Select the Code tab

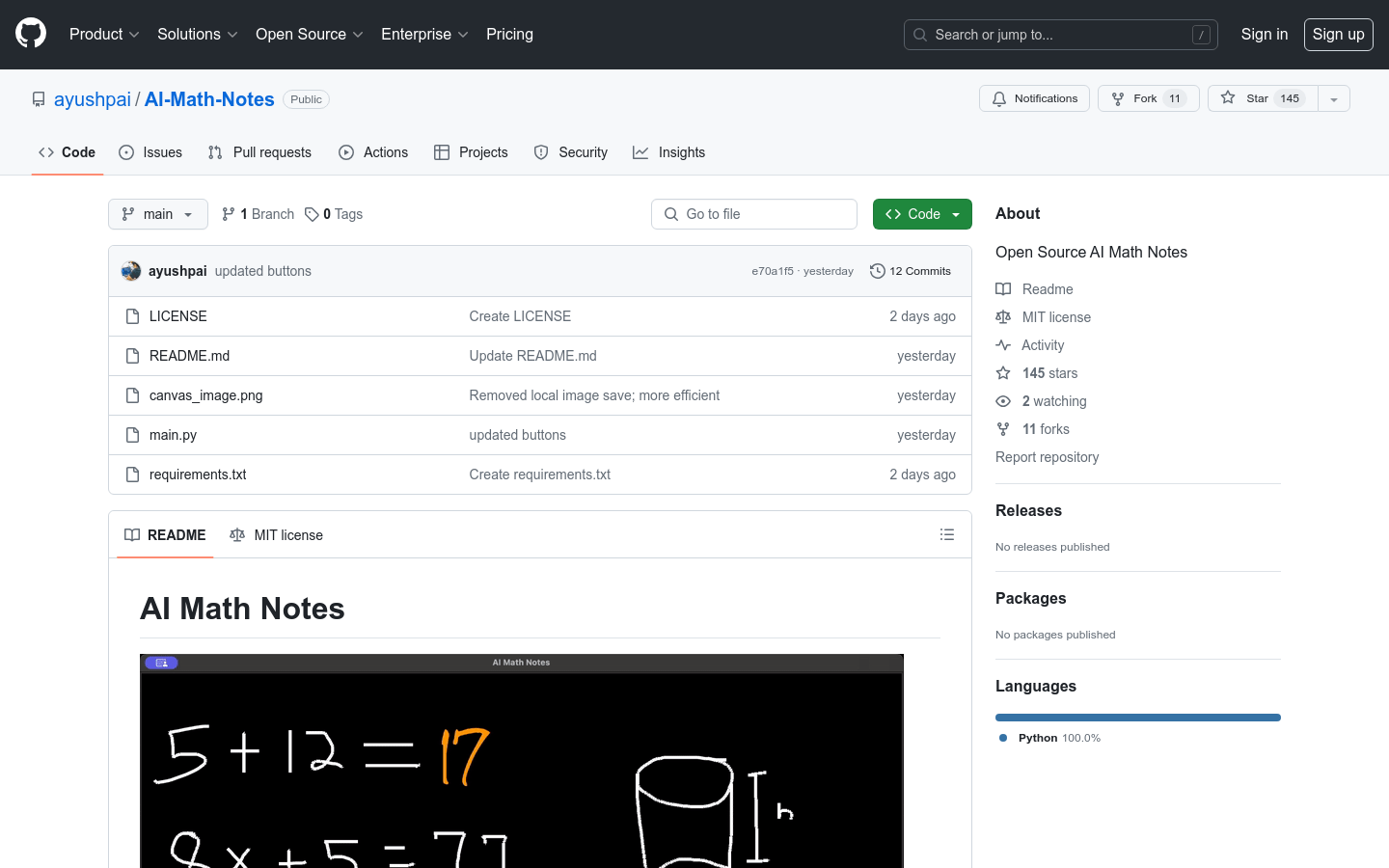pos(67,152)
